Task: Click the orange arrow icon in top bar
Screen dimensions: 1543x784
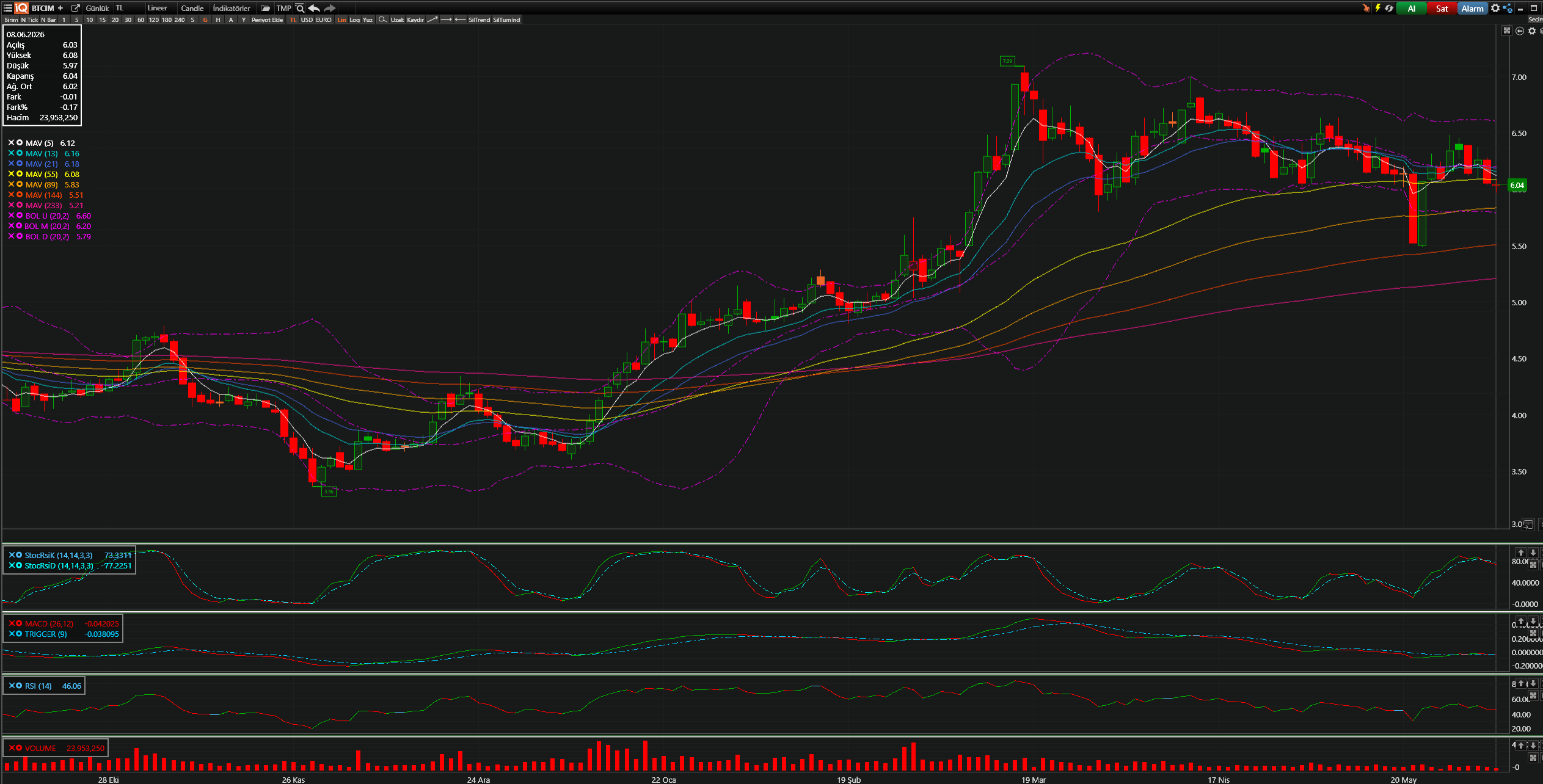Action: [1366, 8]
